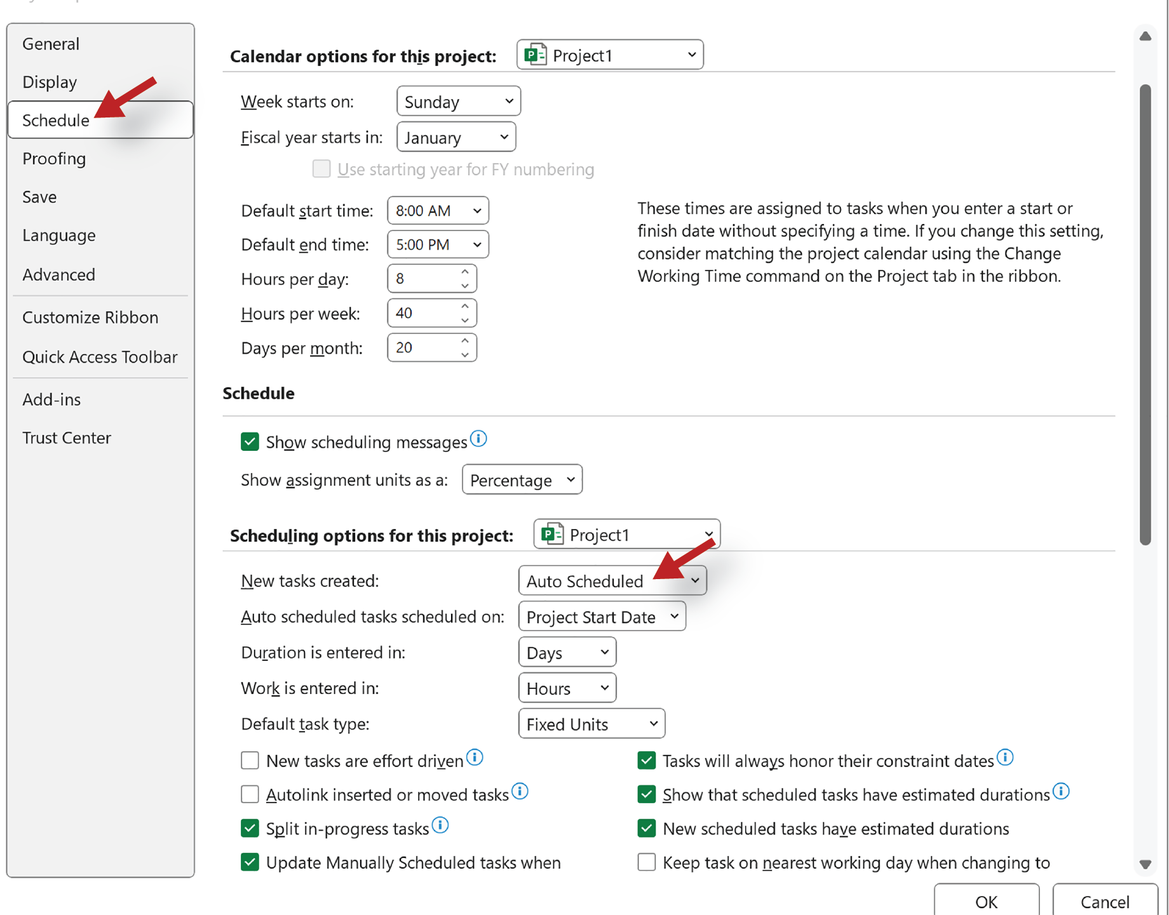
Task: Increase Hours per day value
Action: coord(464,272)
